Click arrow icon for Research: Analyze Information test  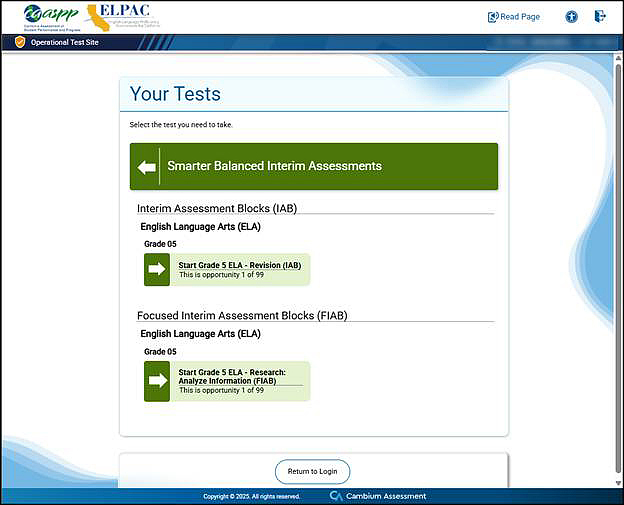click(x=157, y=381)
